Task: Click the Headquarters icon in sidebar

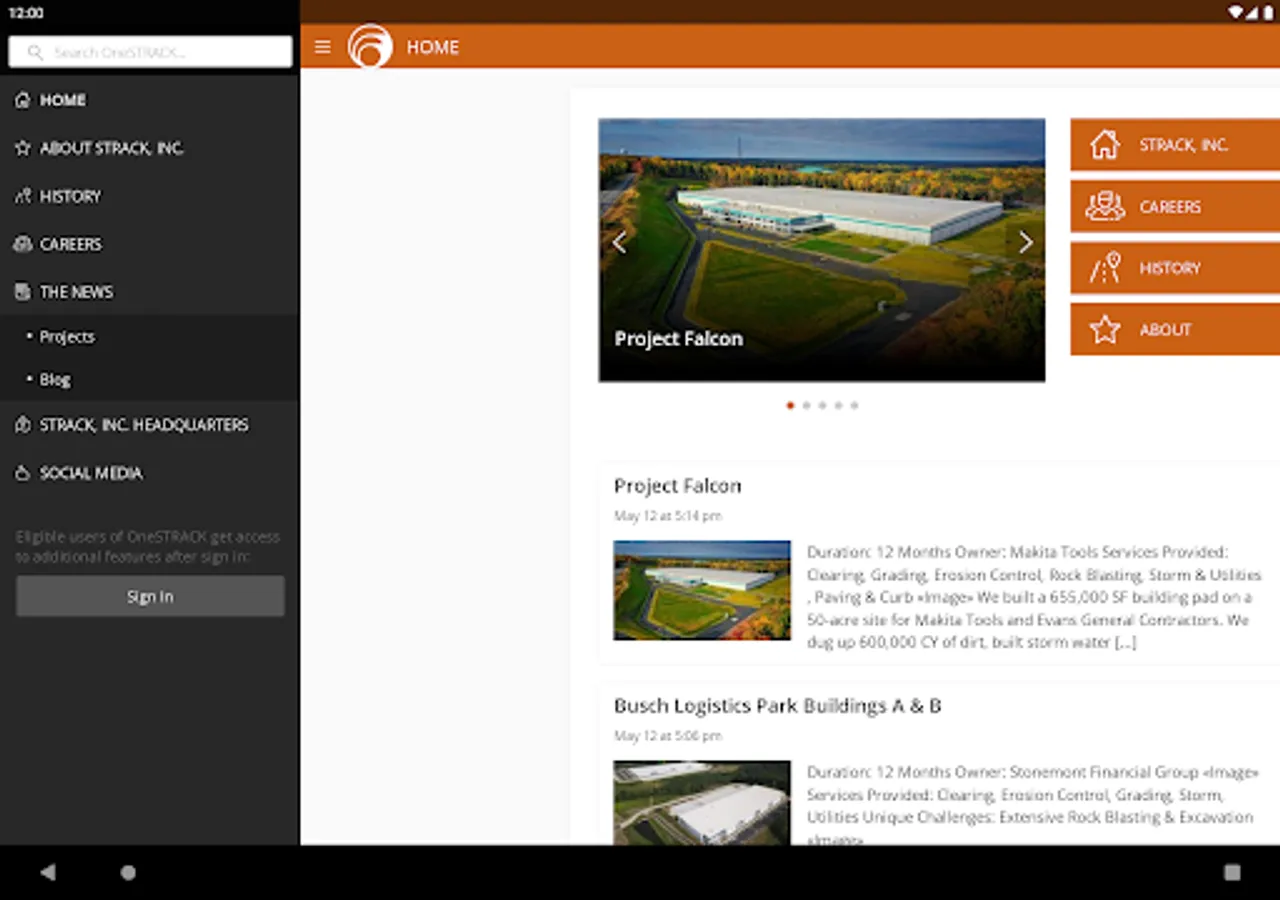Action: pyautogui.click(x=23, y=425)
